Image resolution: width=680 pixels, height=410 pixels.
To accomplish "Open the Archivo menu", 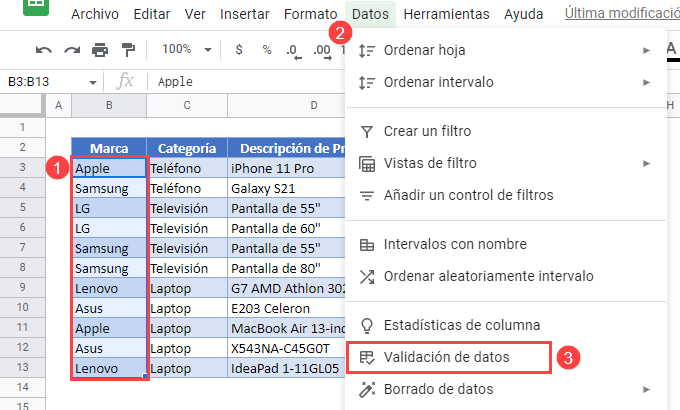I will pos(95,14).
